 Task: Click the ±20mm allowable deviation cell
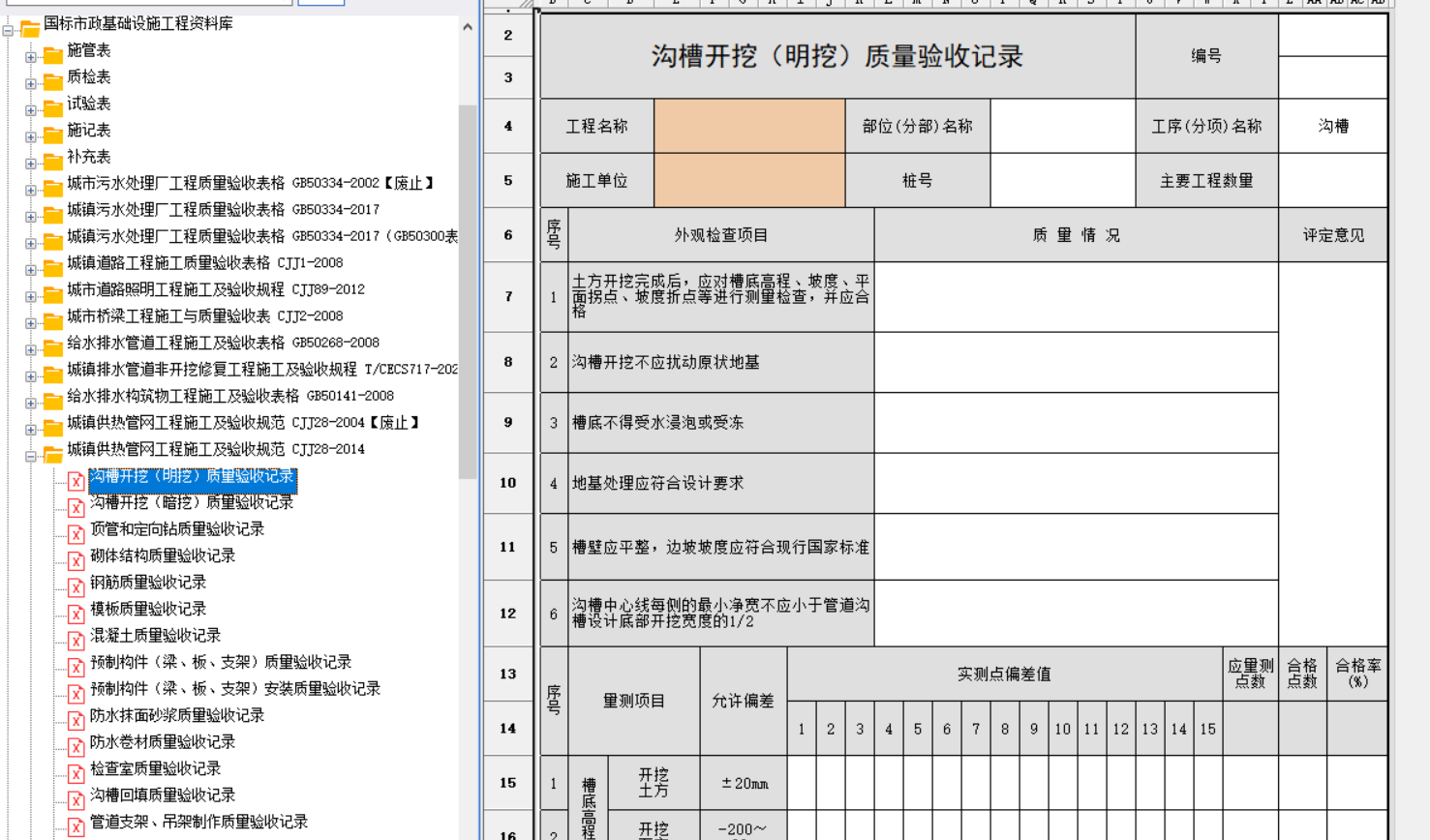(x=744, y=783)
